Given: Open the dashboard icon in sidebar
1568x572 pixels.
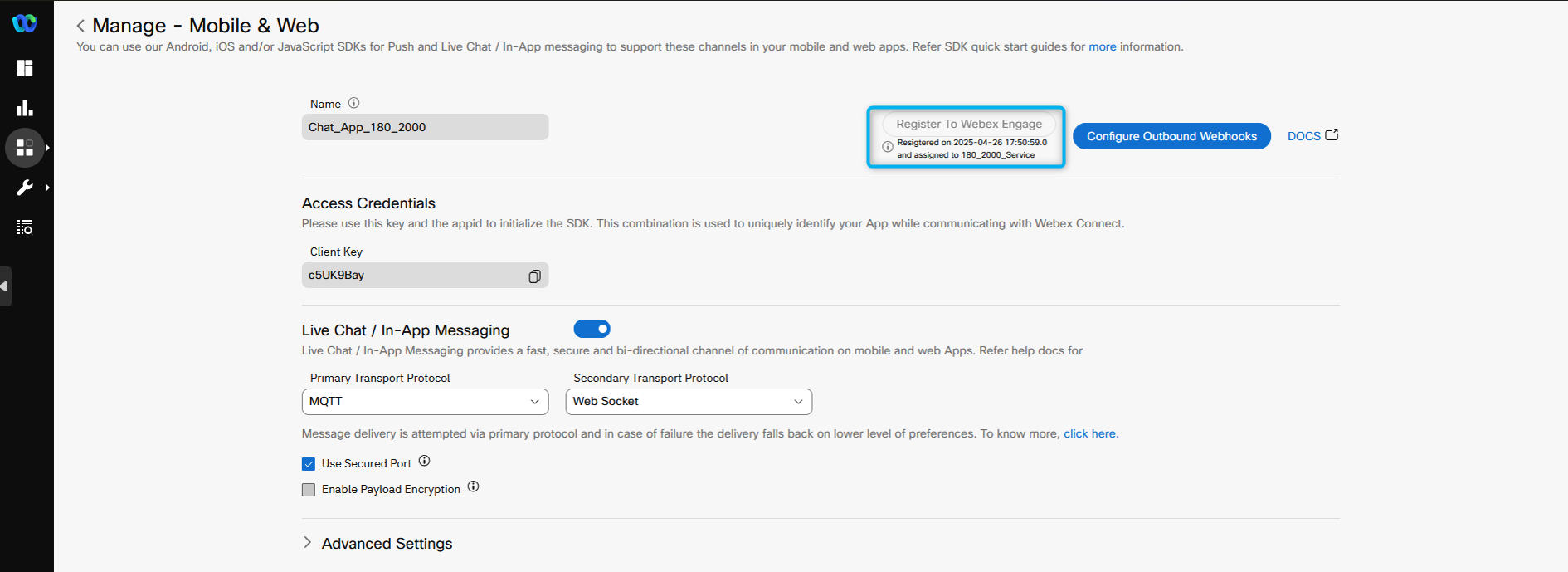Looking at the screenshot, I should (x=25, y=68).
